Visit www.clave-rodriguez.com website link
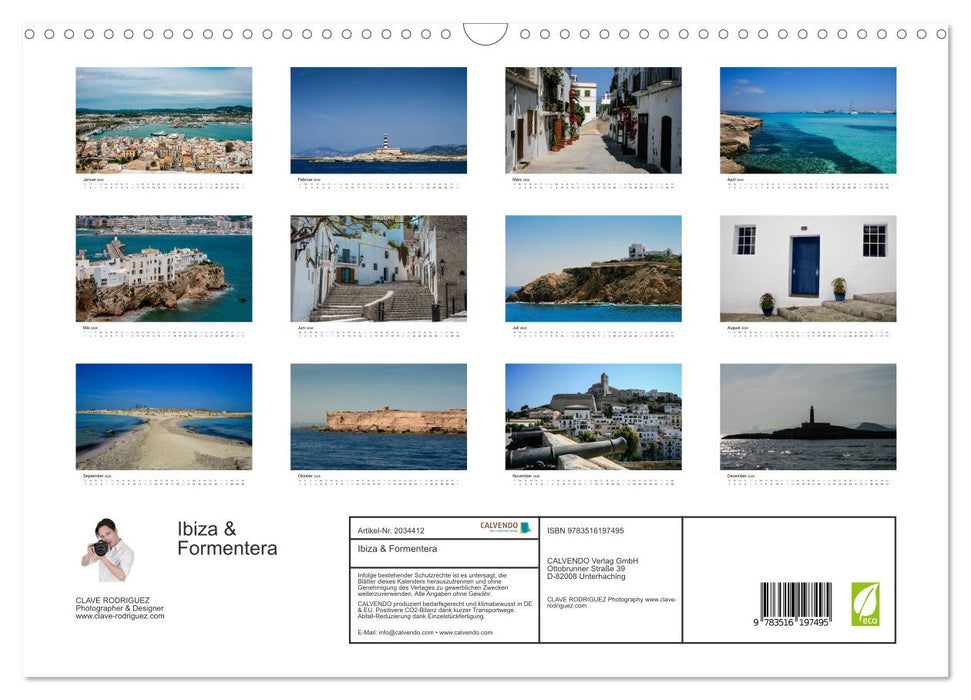 pyautogui.click(x=121, y=616)
